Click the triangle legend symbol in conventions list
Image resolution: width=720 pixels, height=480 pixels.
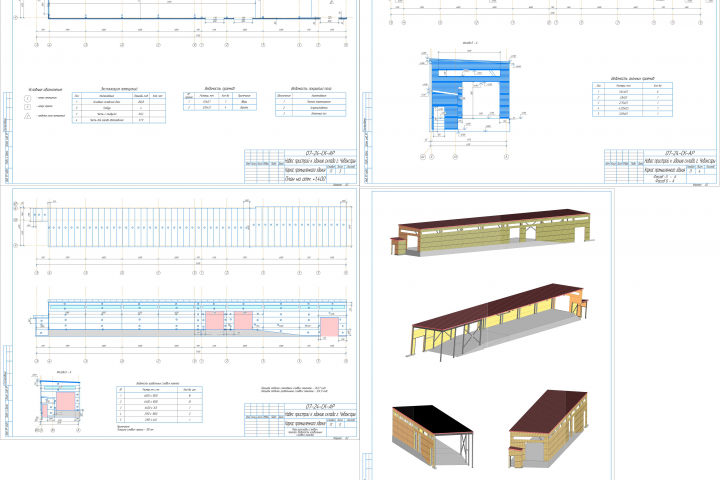[28, 116]
